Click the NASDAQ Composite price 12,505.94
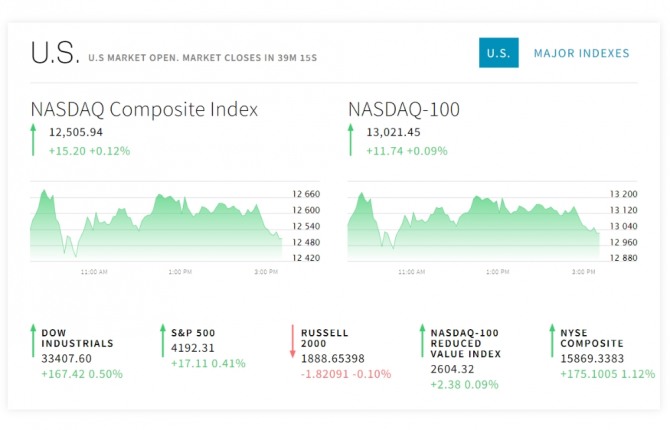670x430 pixels. [x=76, y=132]
